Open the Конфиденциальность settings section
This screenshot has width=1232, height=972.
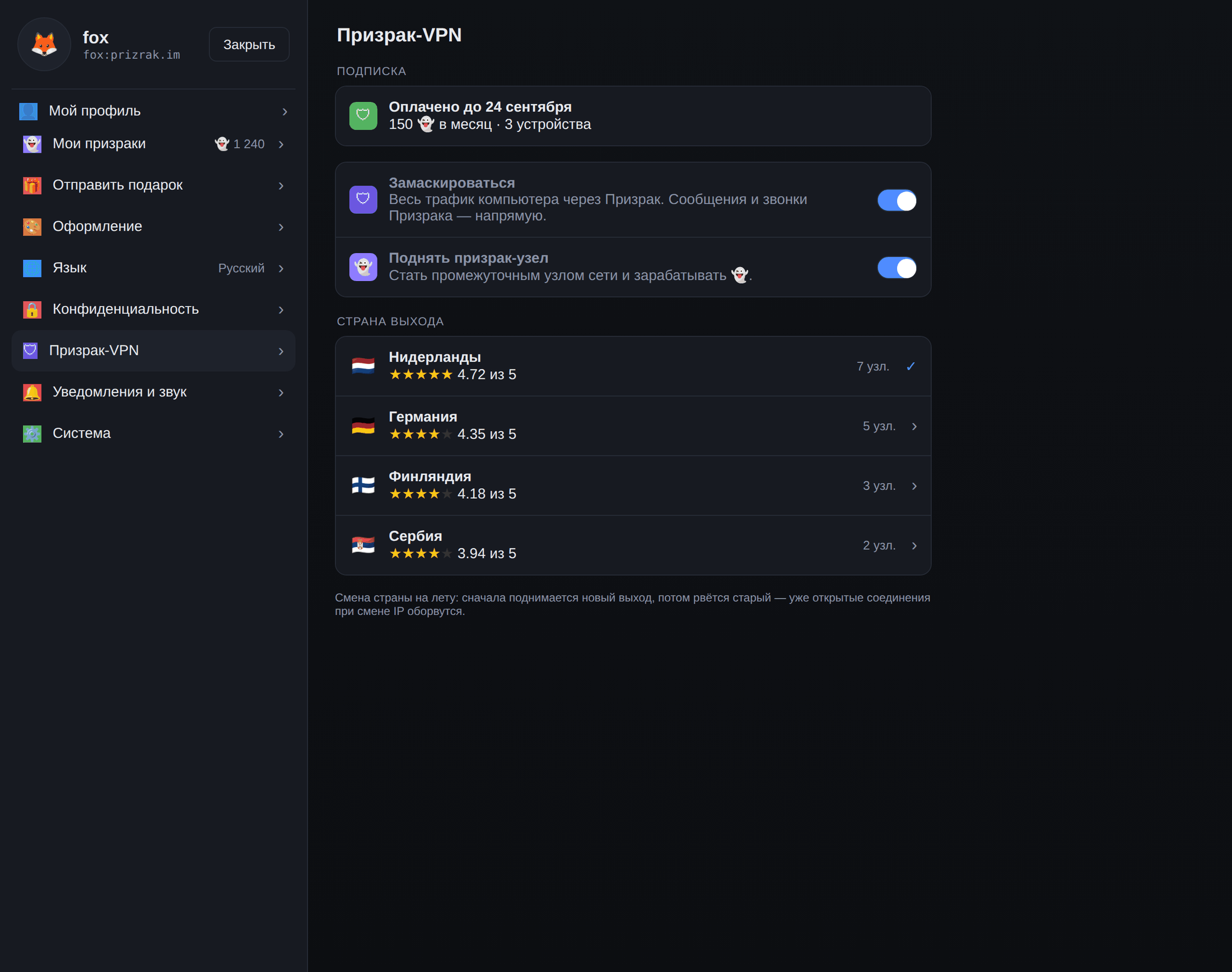153,310
